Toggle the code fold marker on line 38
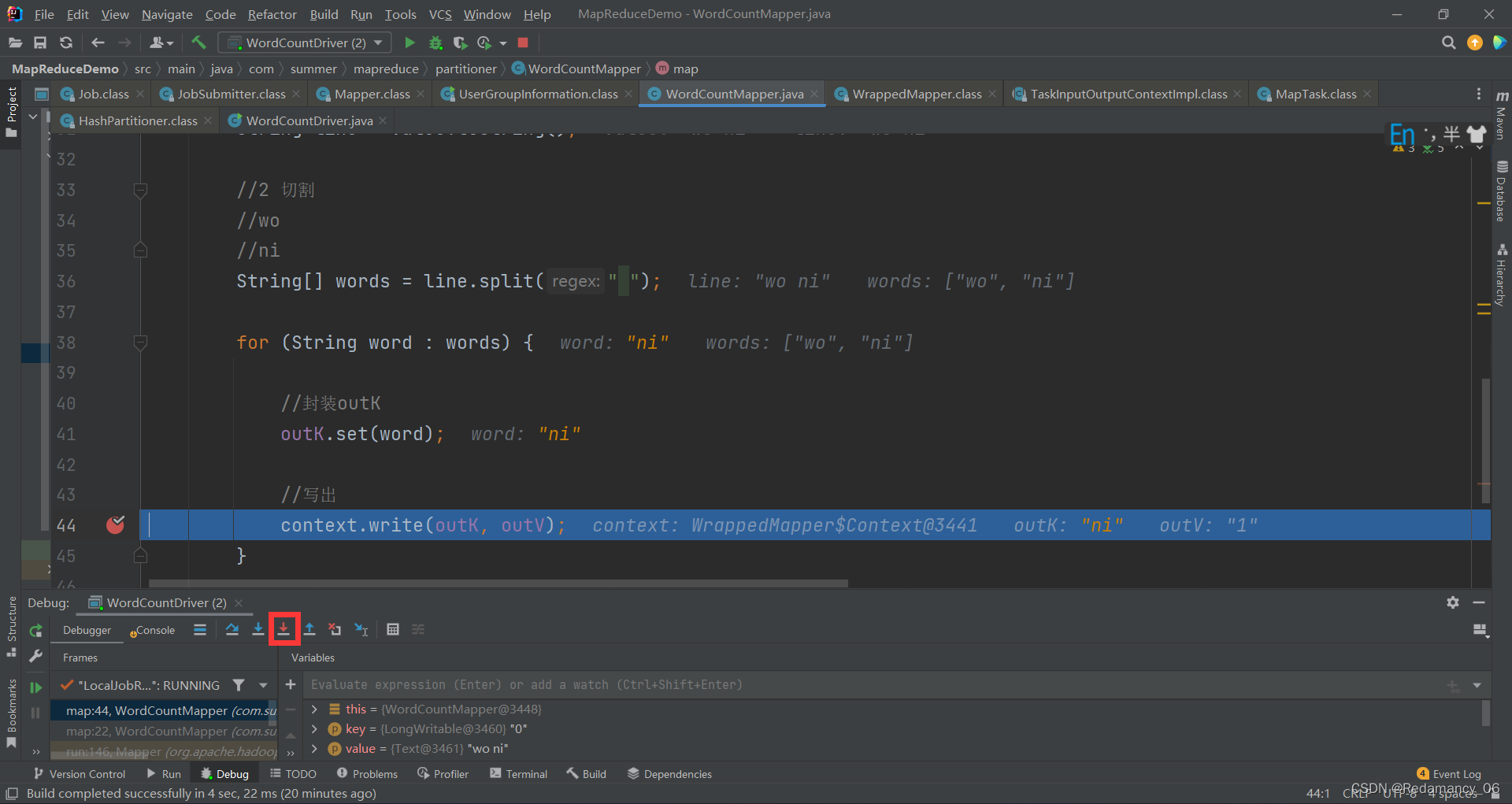 [140, 343]
